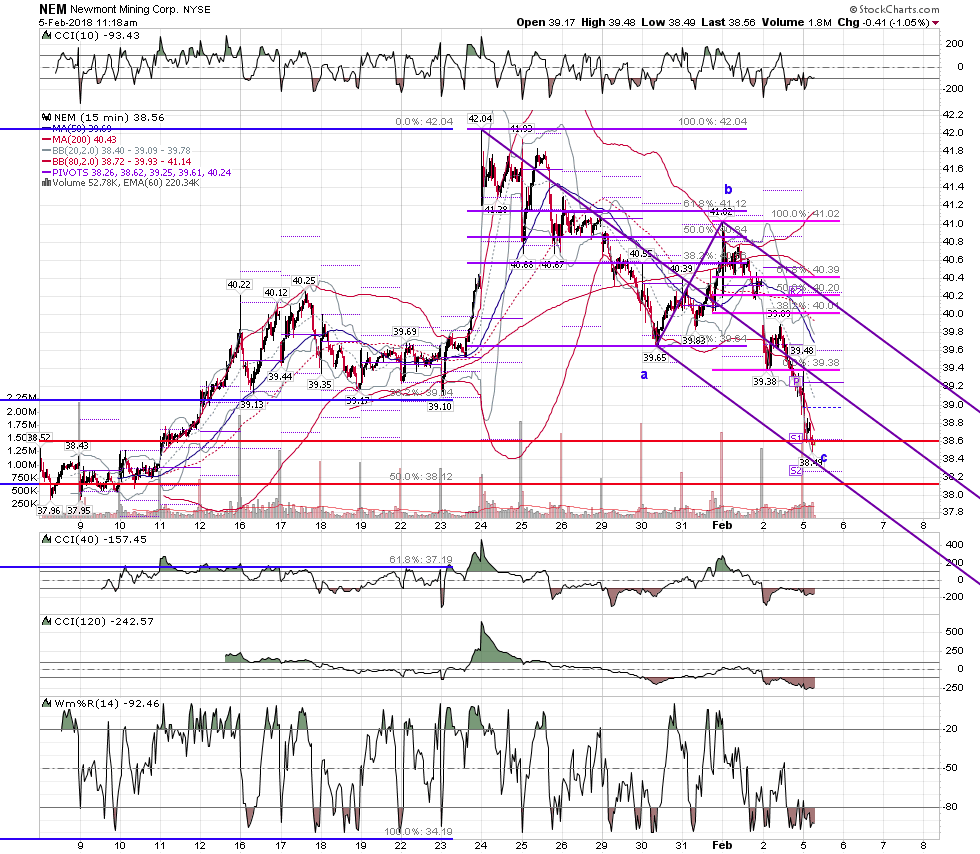
Task: Click the NEM ticker symbol in the title
Action: [52, 9]
